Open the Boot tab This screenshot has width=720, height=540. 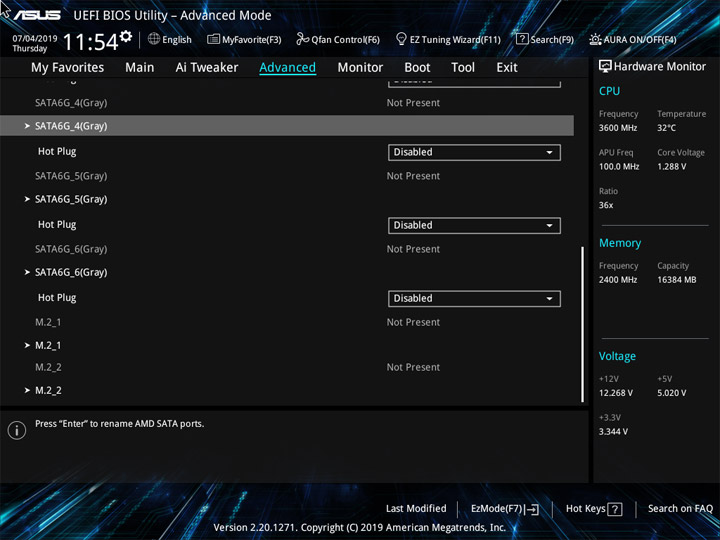point(417,68)
